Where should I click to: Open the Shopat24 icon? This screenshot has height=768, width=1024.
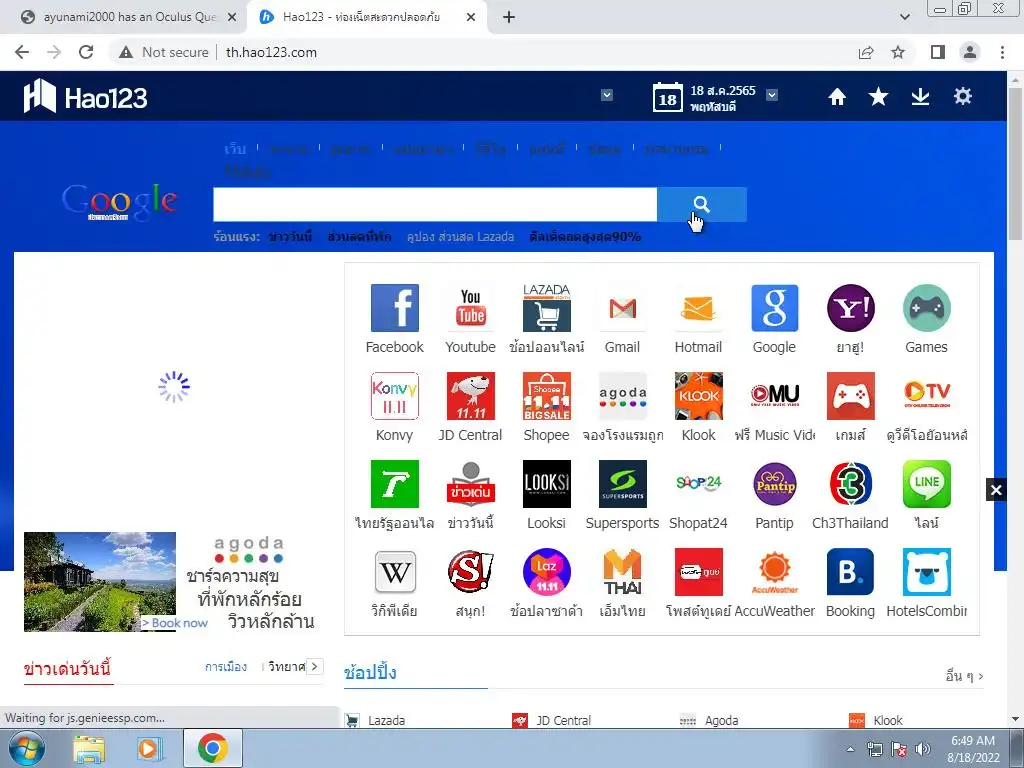[698, 484]
